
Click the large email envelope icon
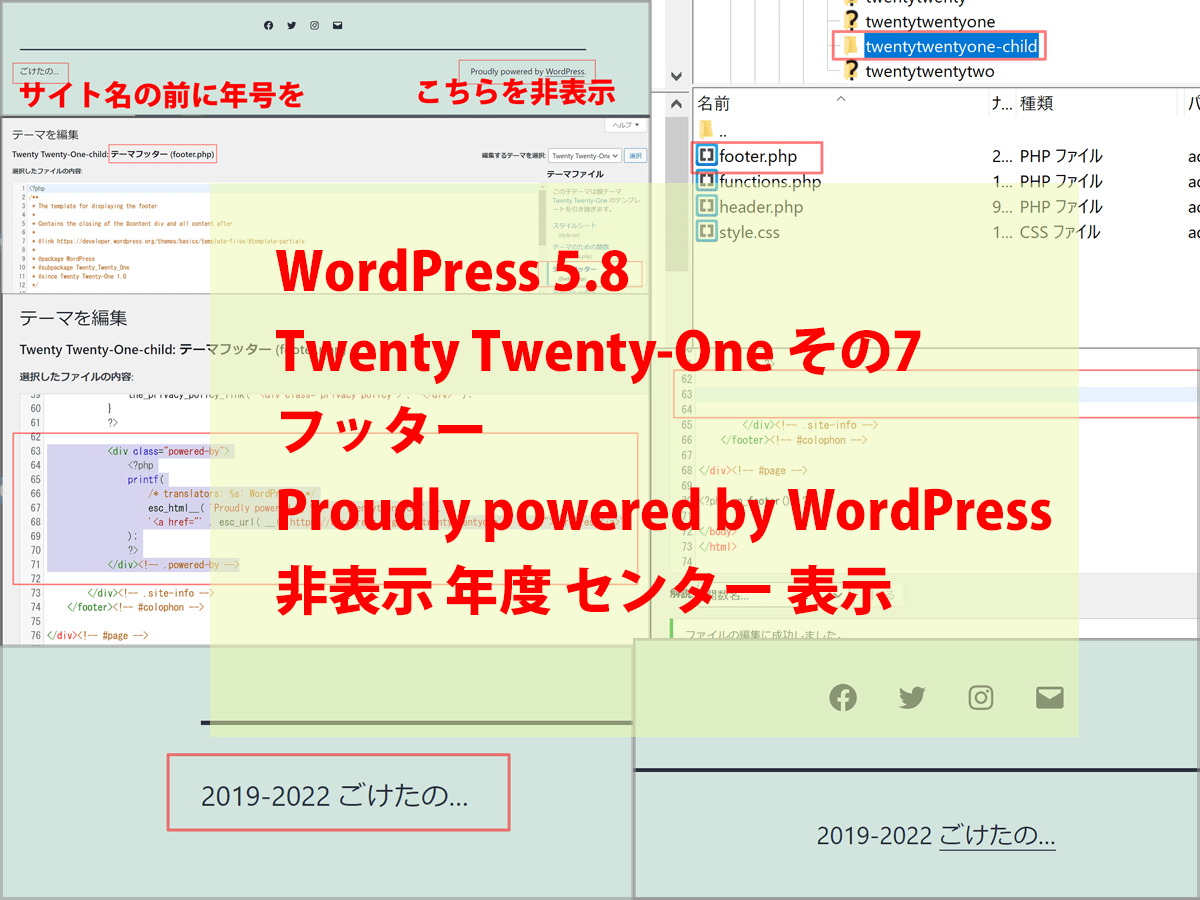[1049, 697]
